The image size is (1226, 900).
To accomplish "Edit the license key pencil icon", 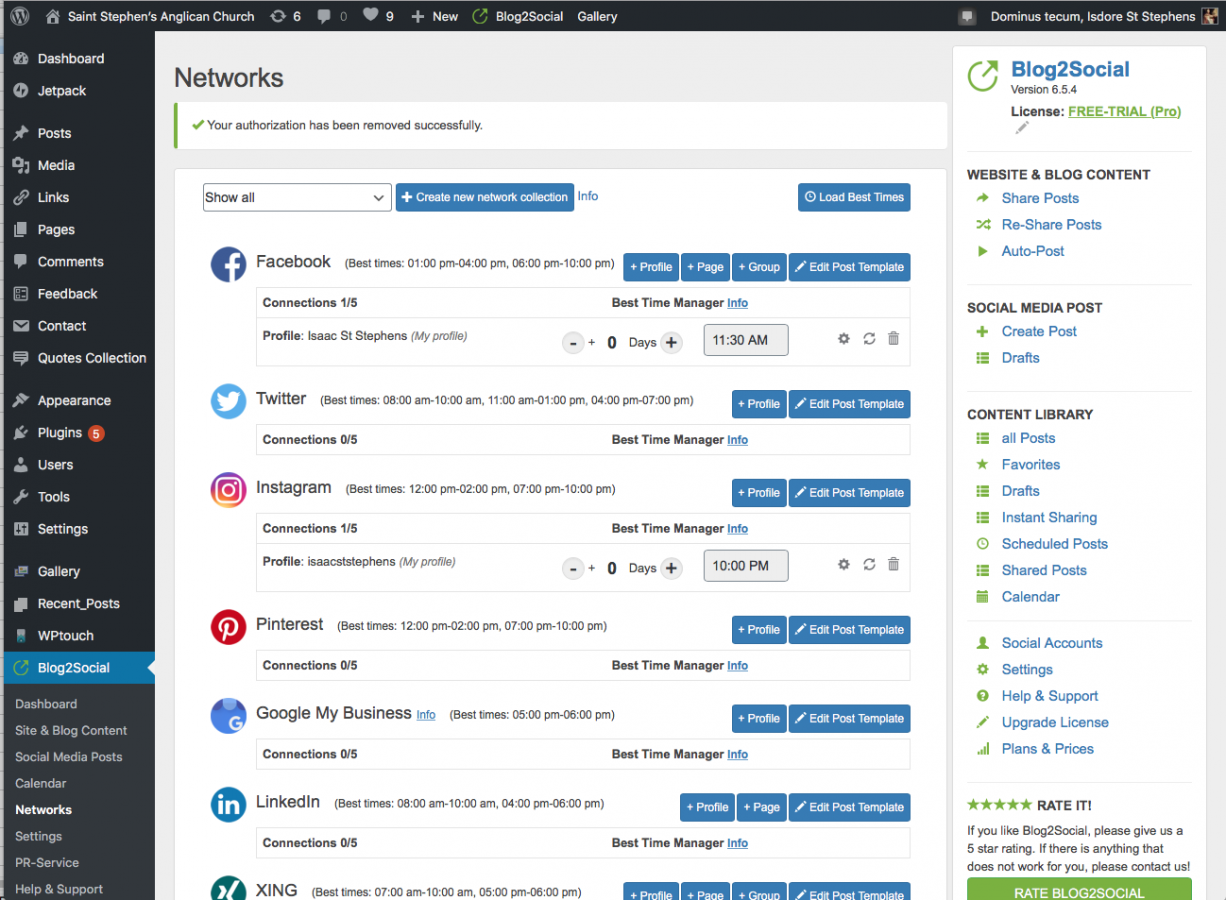I will (x=1021, y=128).
